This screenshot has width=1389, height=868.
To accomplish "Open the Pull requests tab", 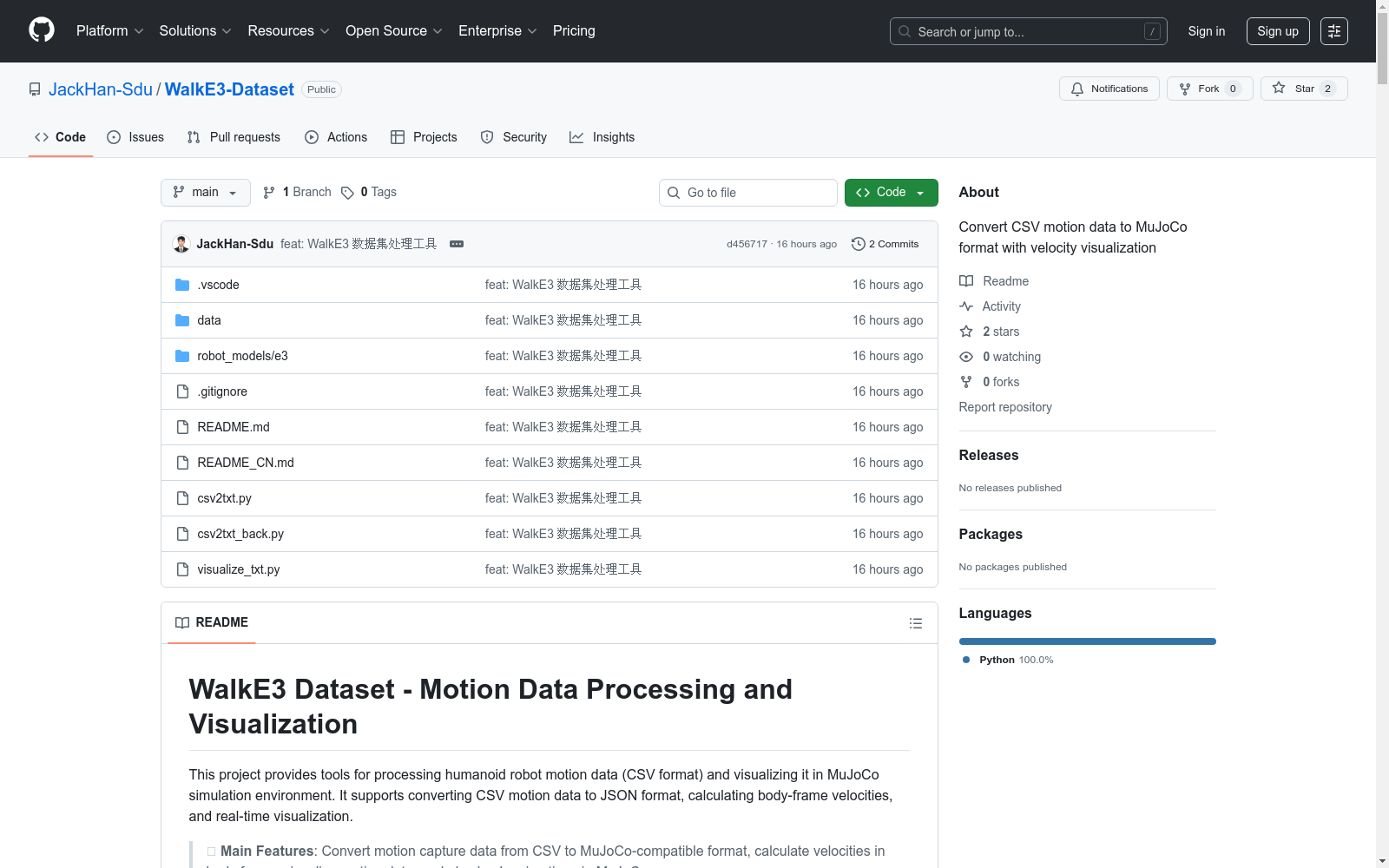I will coord(234,137).
